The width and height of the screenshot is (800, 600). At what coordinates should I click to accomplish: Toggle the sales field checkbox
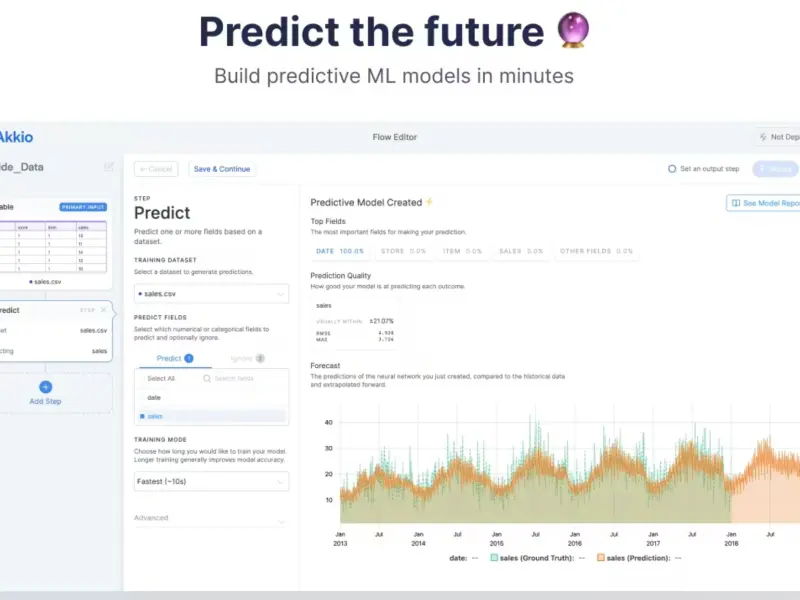[x=142, y=416]
